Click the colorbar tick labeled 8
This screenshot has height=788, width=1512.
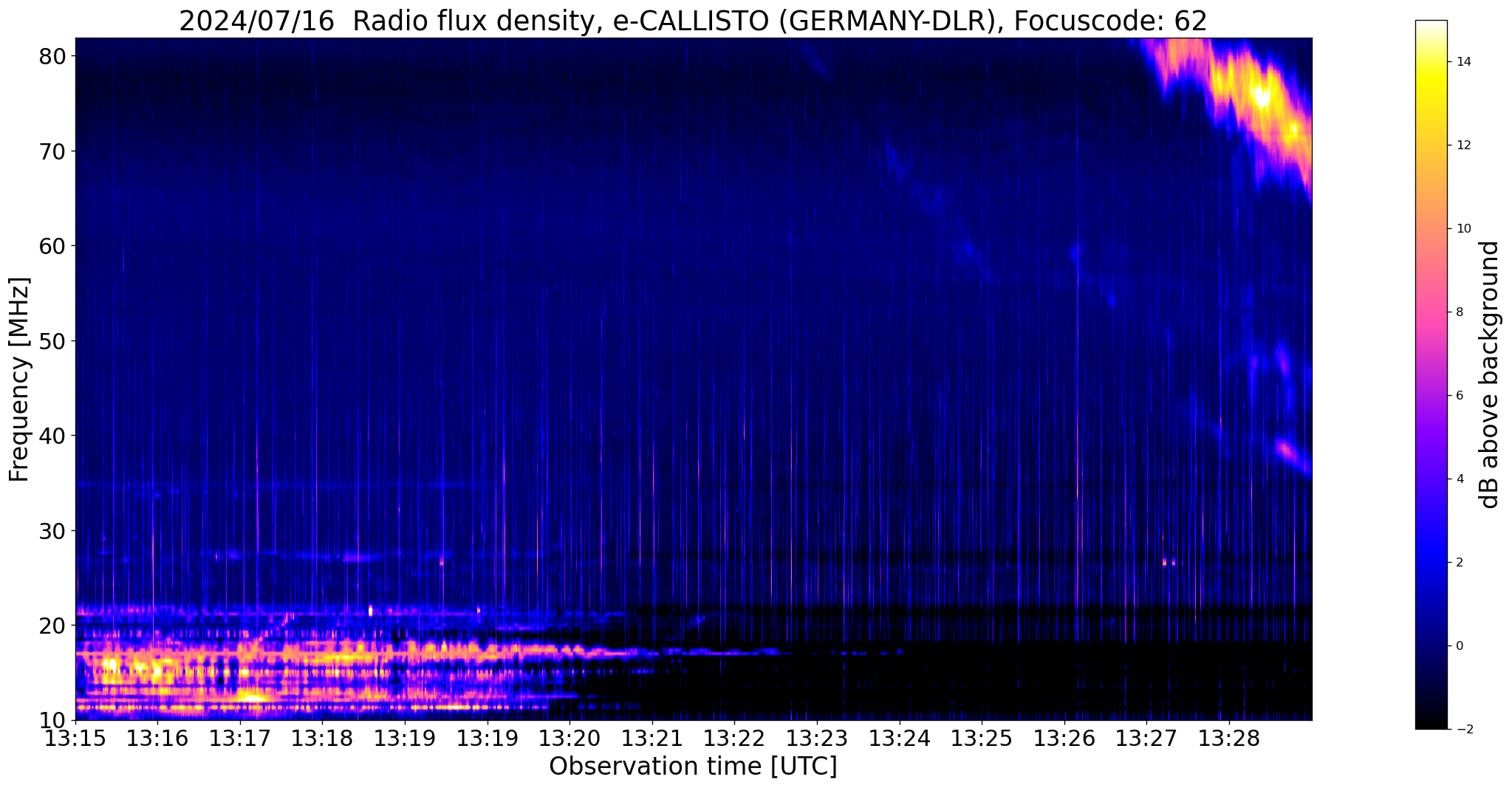[1459, 312]
